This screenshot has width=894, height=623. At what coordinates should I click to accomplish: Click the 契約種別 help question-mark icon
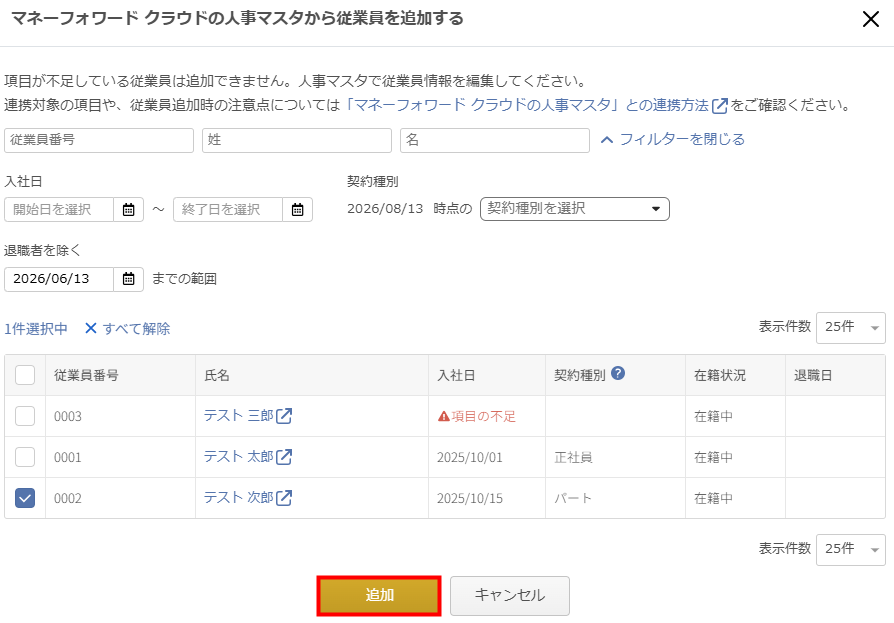pyautogui.click(x=618, y=373)
